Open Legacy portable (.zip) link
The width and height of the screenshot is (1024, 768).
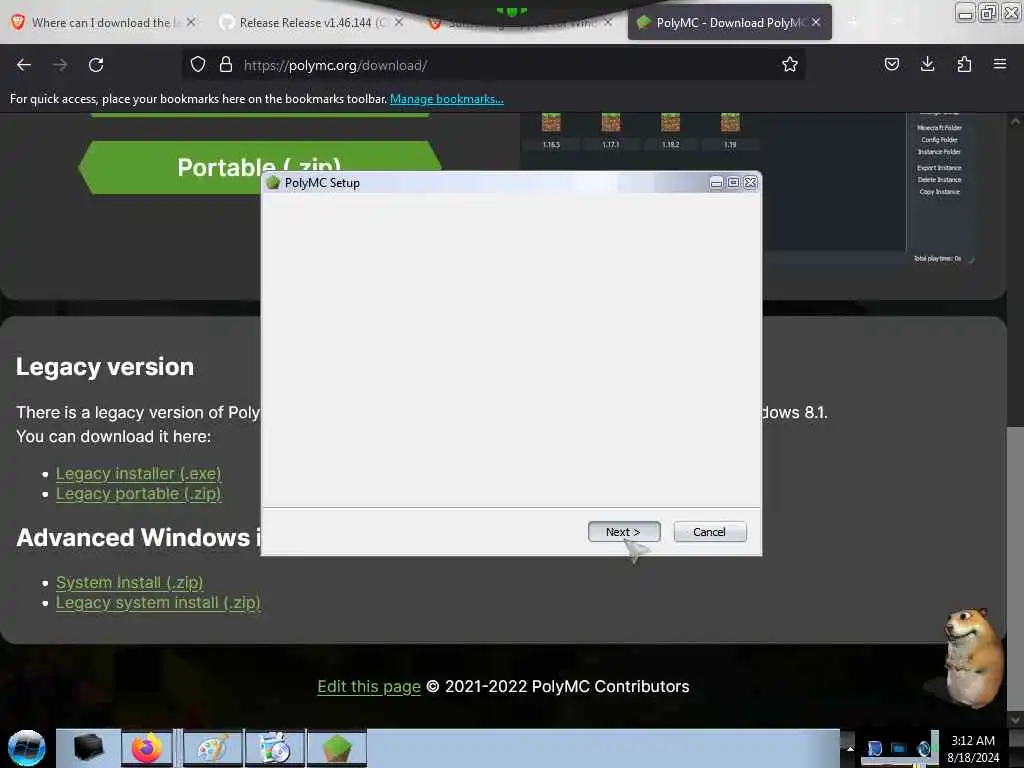coord(138,494)
